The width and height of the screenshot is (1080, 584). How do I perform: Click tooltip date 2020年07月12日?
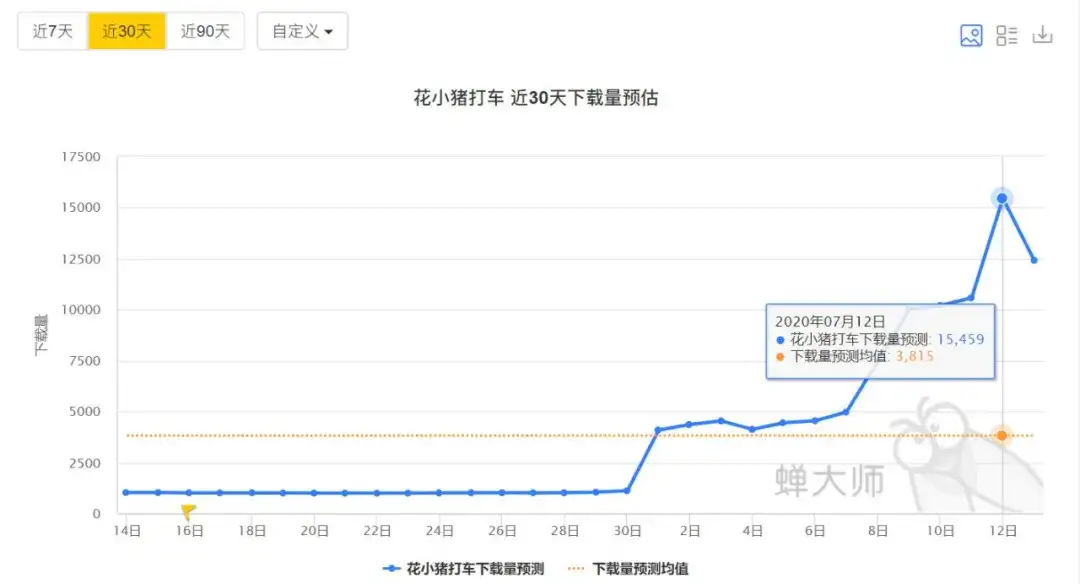(x=830, y=322)
